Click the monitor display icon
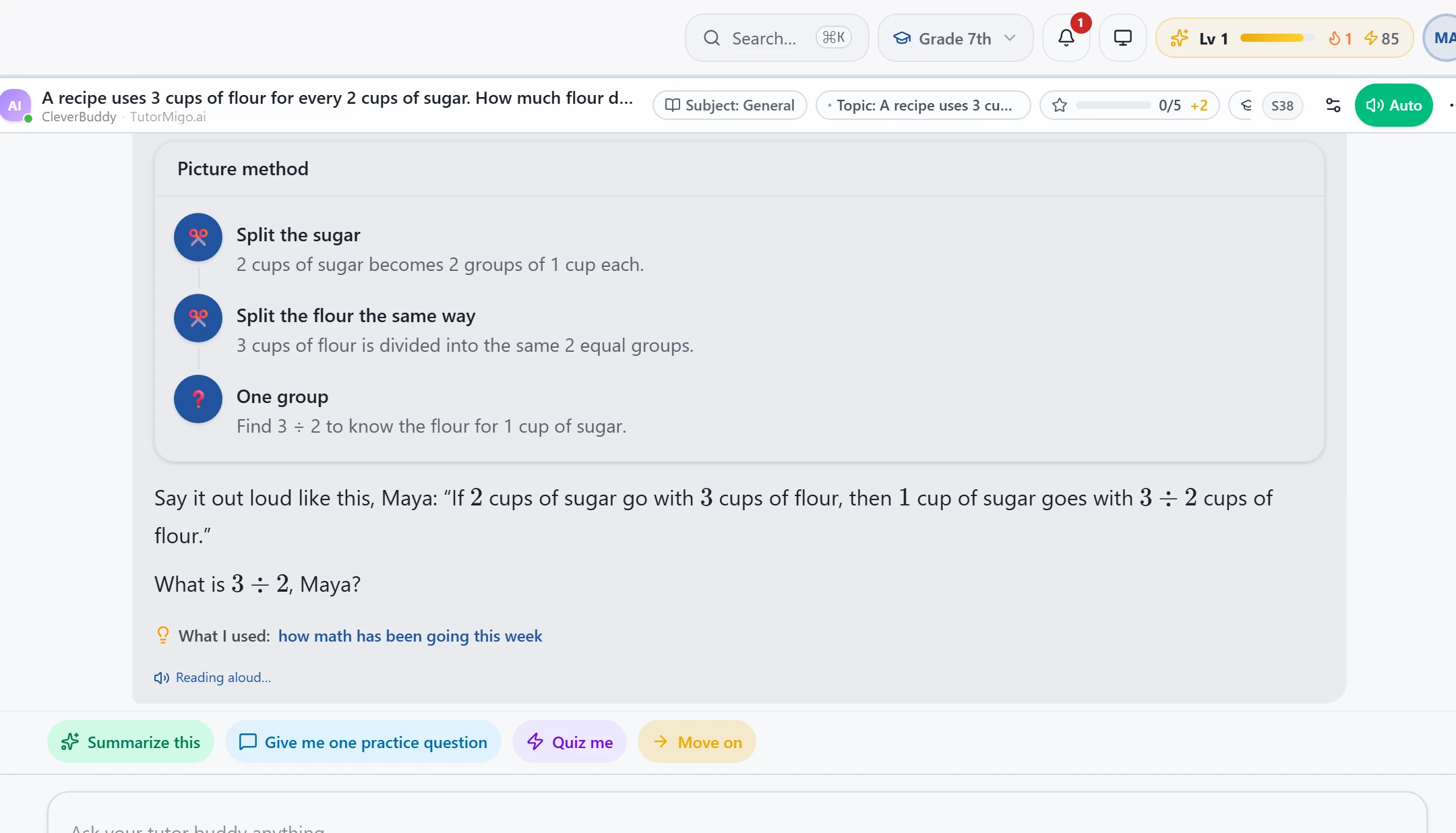The height and width of the screenshot is (833, 1456). (x=1122, y=38)
